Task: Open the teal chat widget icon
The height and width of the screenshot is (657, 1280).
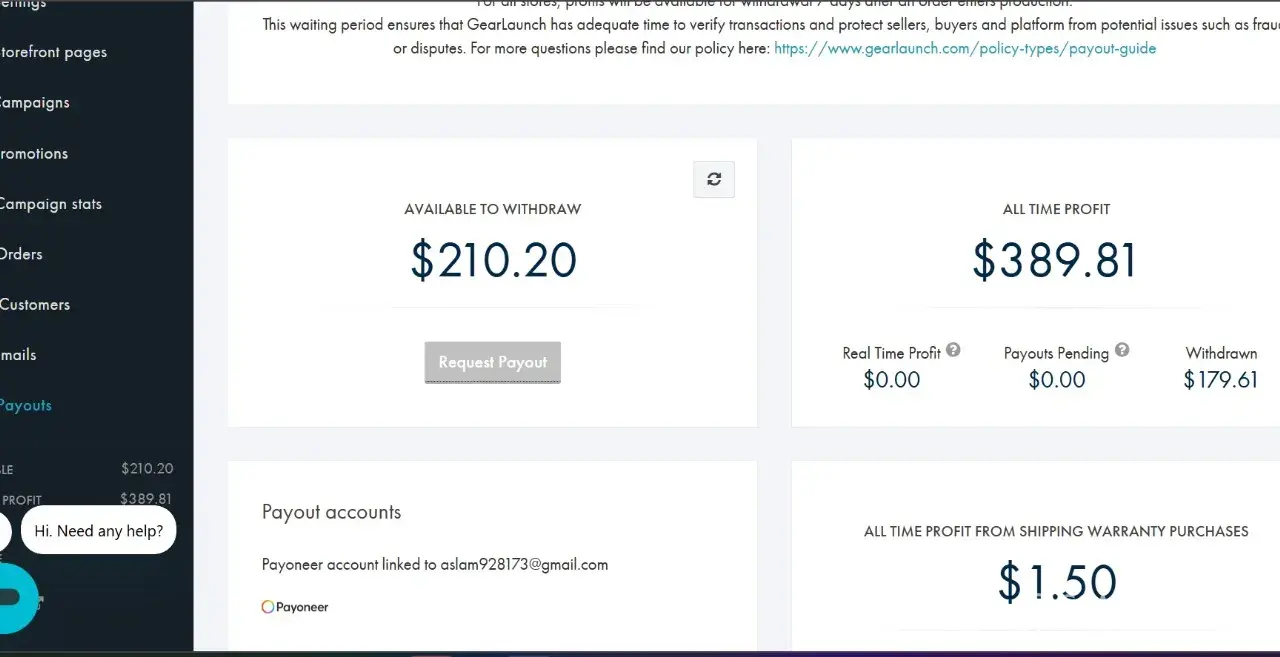Action: [12, 597]
